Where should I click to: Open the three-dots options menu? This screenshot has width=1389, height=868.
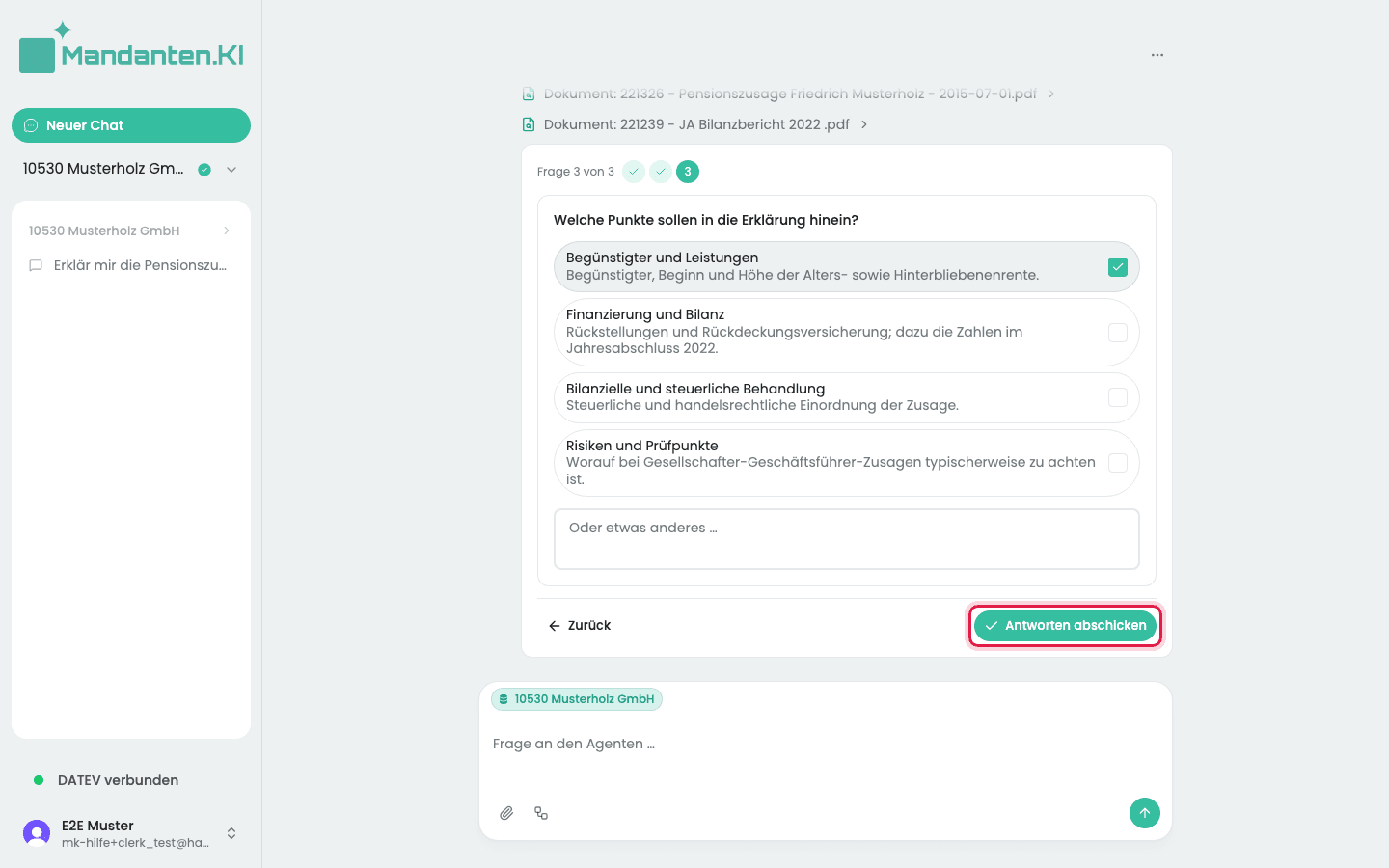(x=1157, y=55)
